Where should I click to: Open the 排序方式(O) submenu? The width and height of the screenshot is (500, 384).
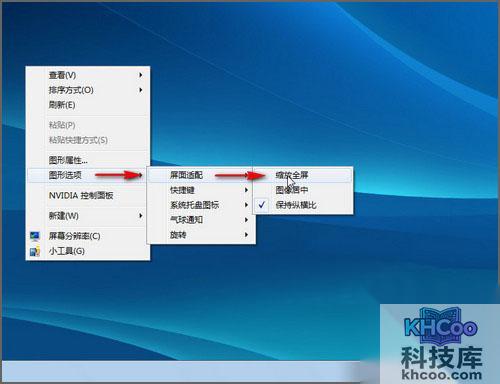click(x=88, y=90)
